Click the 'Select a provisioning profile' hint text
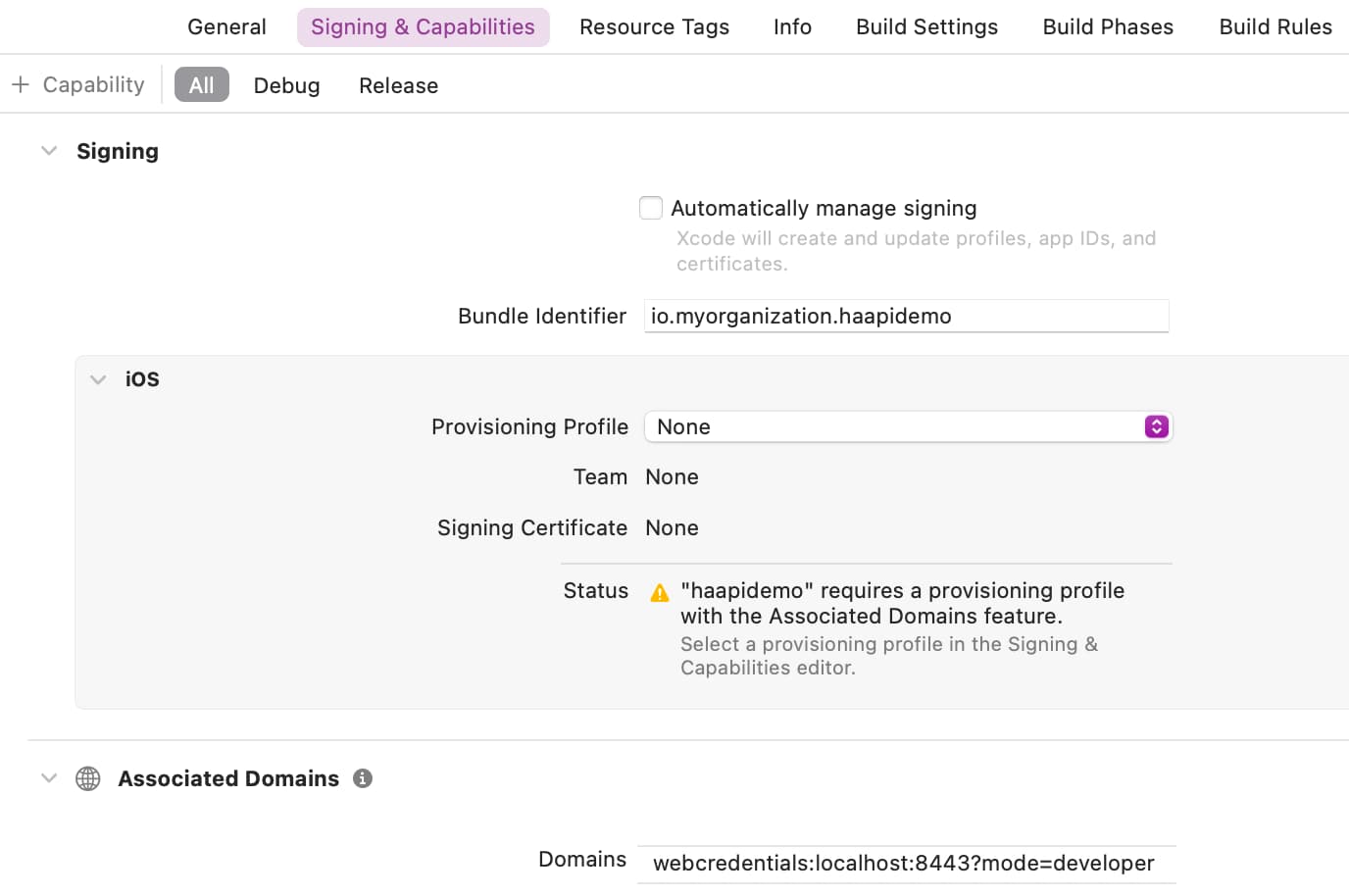Viewport: 1349px width, 896px height. pyautogui.click(x=889, y=656)
